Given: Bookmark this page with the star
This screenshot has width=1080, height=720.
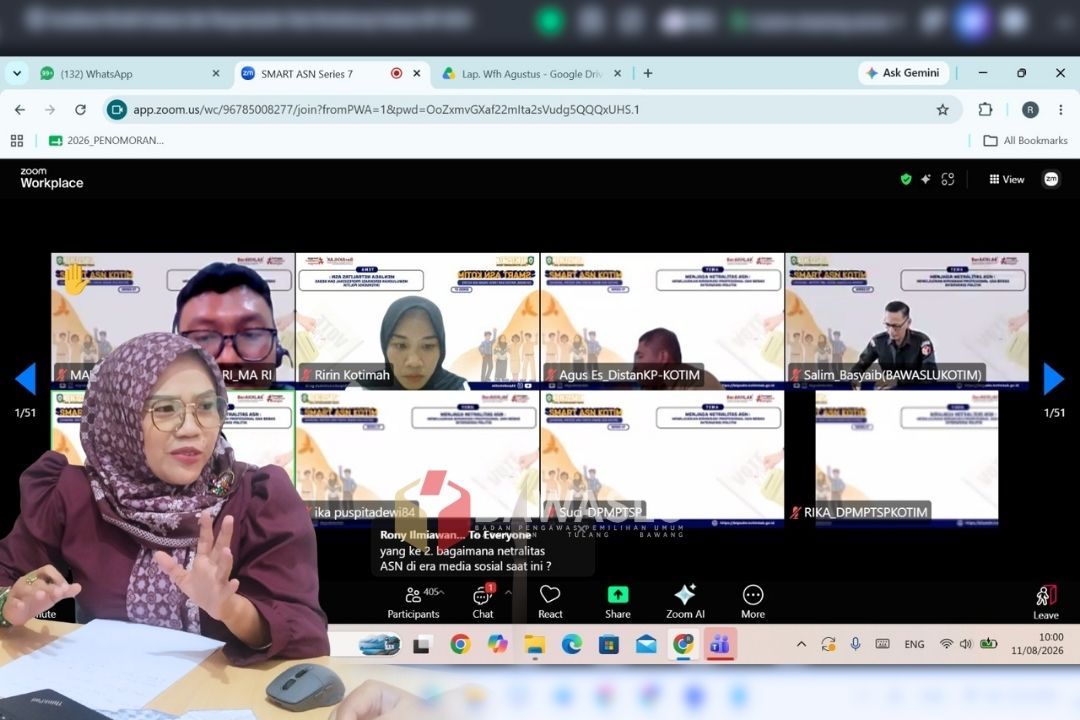Looking at the screenshot, I should (x=942, y=110).
